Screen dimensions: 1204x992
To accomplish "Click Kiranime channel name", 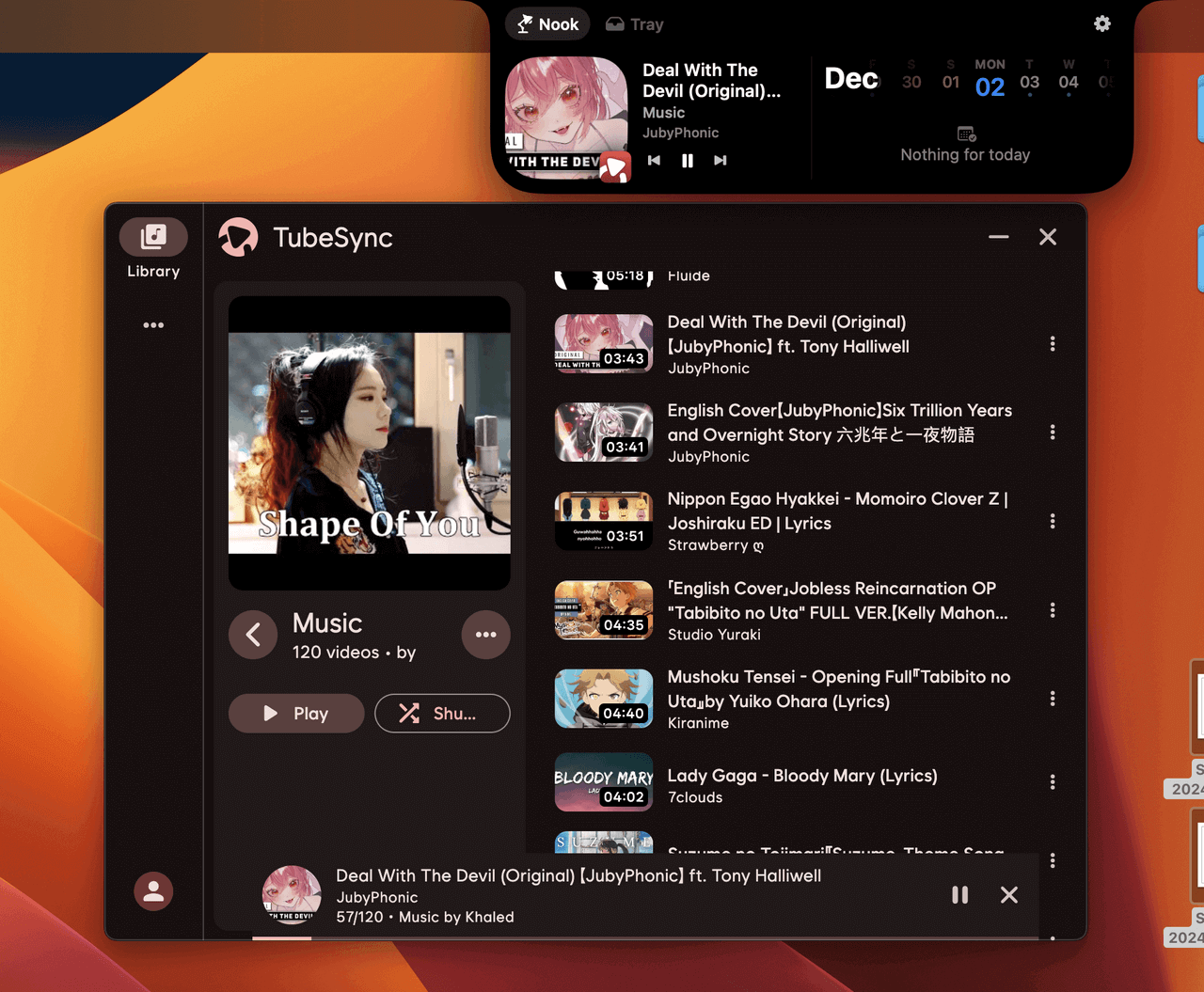I will click(x=698, y=723).
